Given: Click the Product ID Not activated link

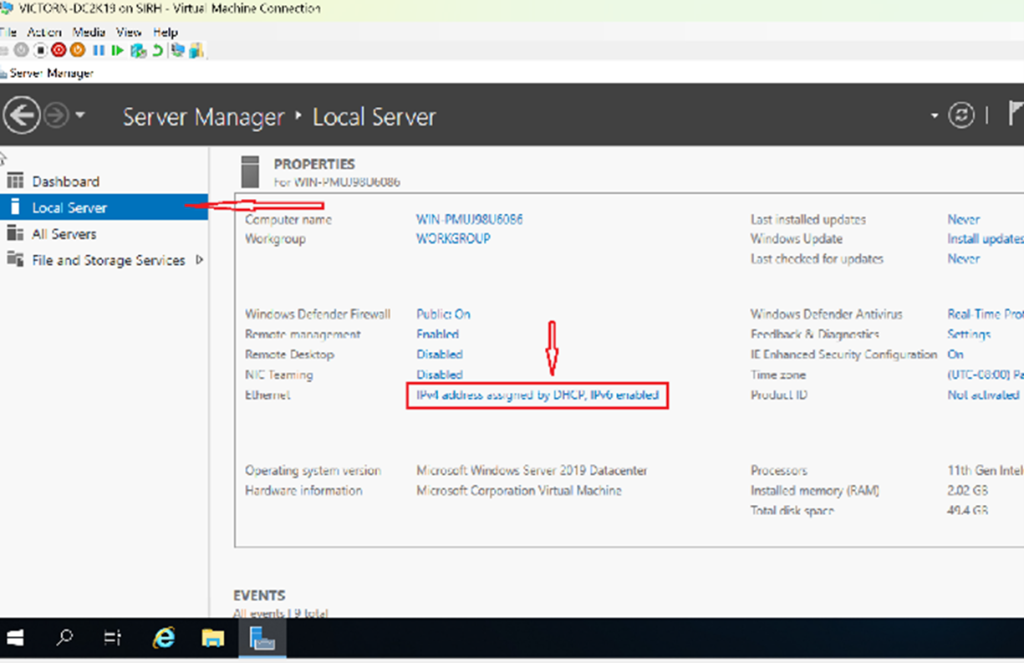Looking at the screenshot, I should [984, 395].
